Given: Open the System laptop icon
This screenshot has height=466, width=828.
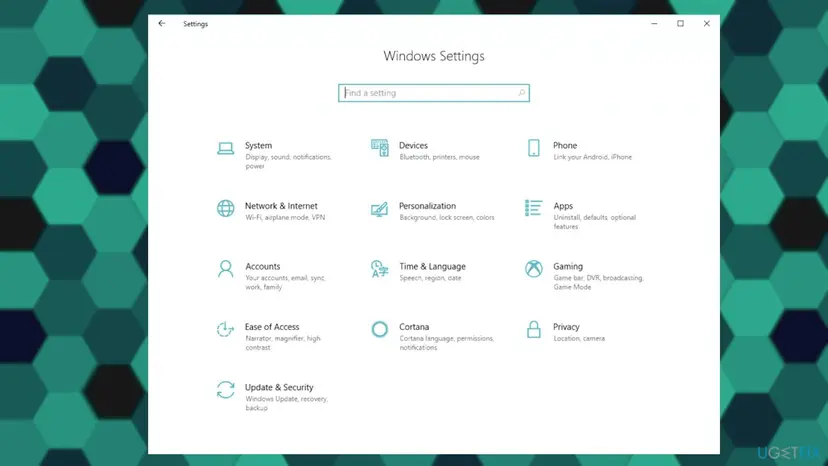Looking at the screenshot, I should (225, 148).
